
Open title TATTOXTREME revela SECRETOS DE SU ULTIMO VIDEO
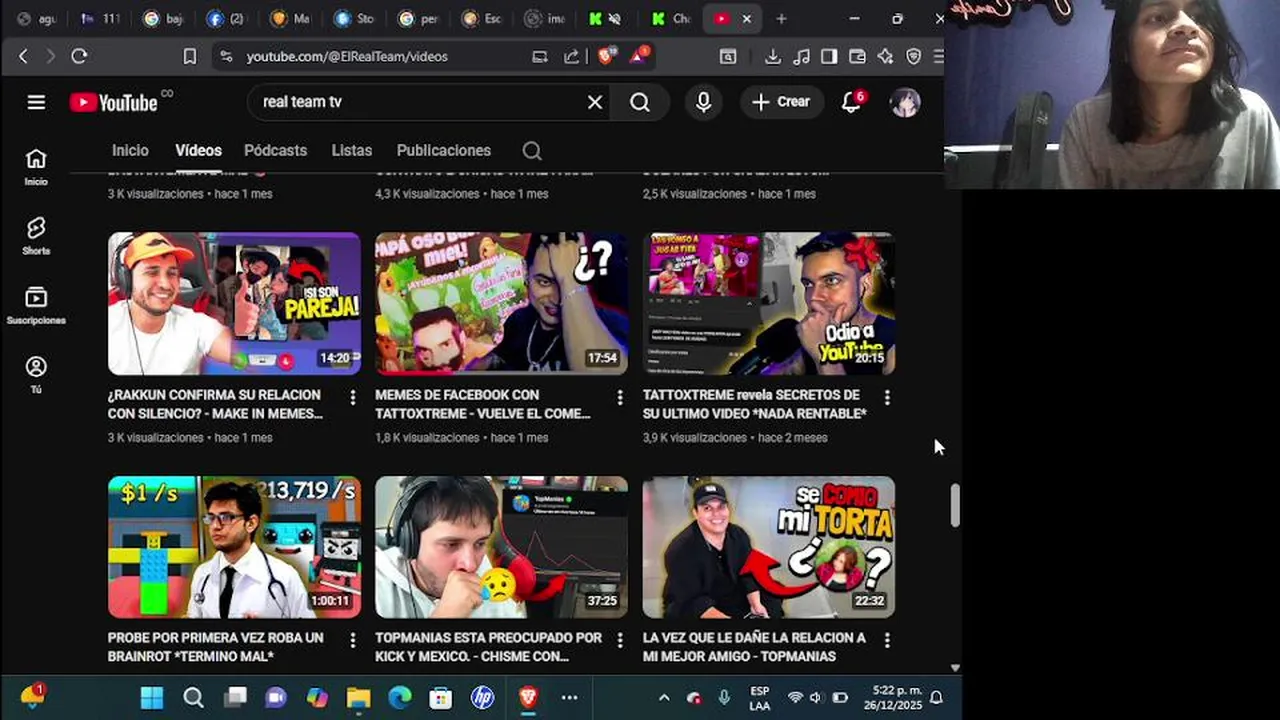point(755,404)
